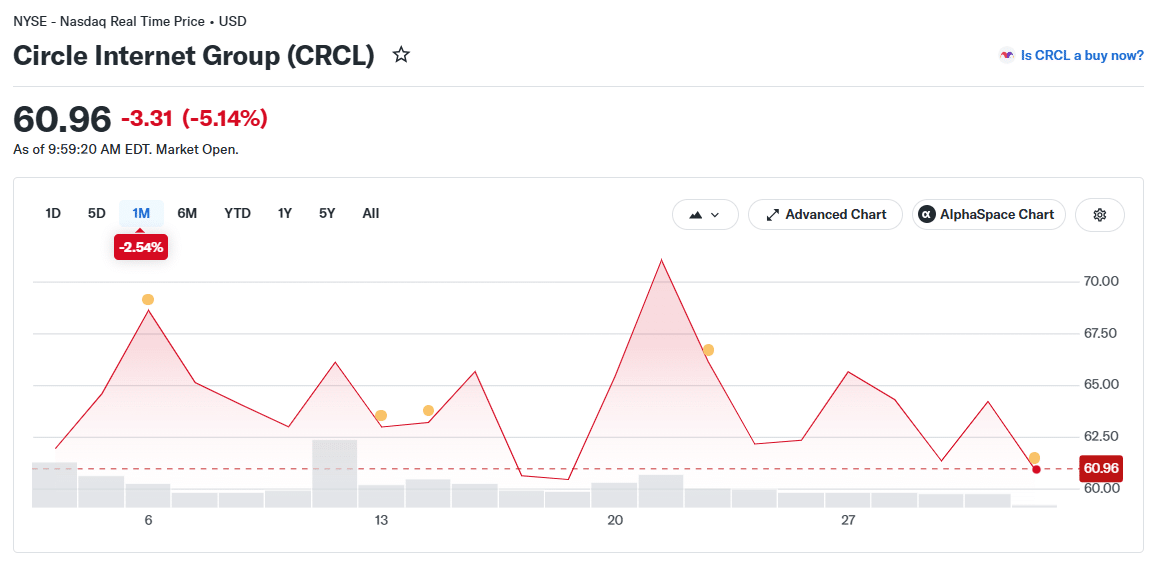Switch chart range to 1D
The width and height of the screenshot is (1152, 566).
pyautogui.click(x=53, y=214)
